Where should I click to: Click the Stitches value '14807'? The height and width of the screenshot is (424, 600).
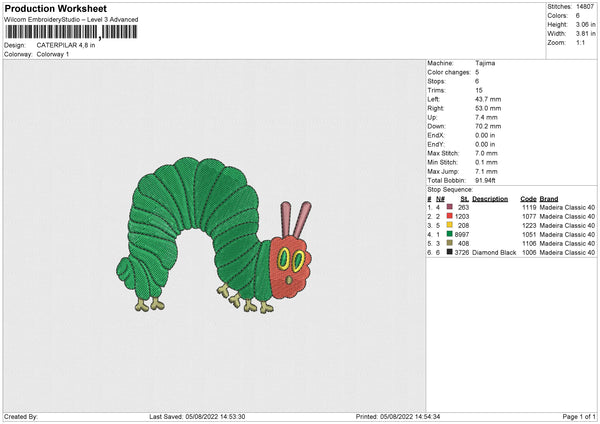[x=585, y=7]
